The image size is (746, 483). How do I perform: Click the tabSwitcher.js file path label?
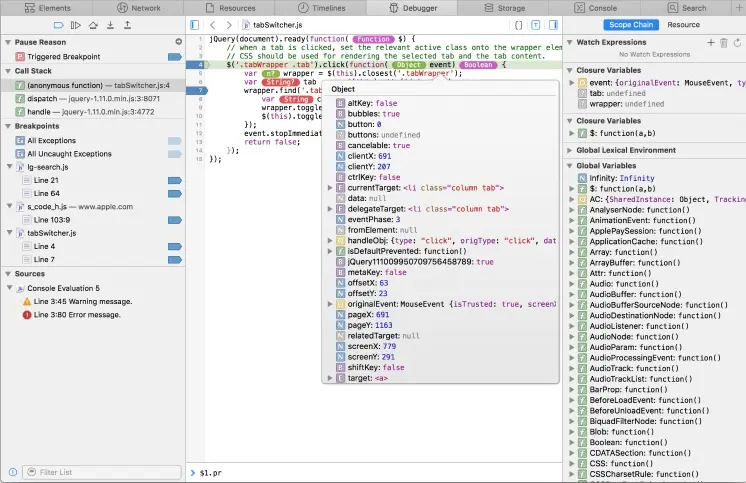(x=277, y=25)
